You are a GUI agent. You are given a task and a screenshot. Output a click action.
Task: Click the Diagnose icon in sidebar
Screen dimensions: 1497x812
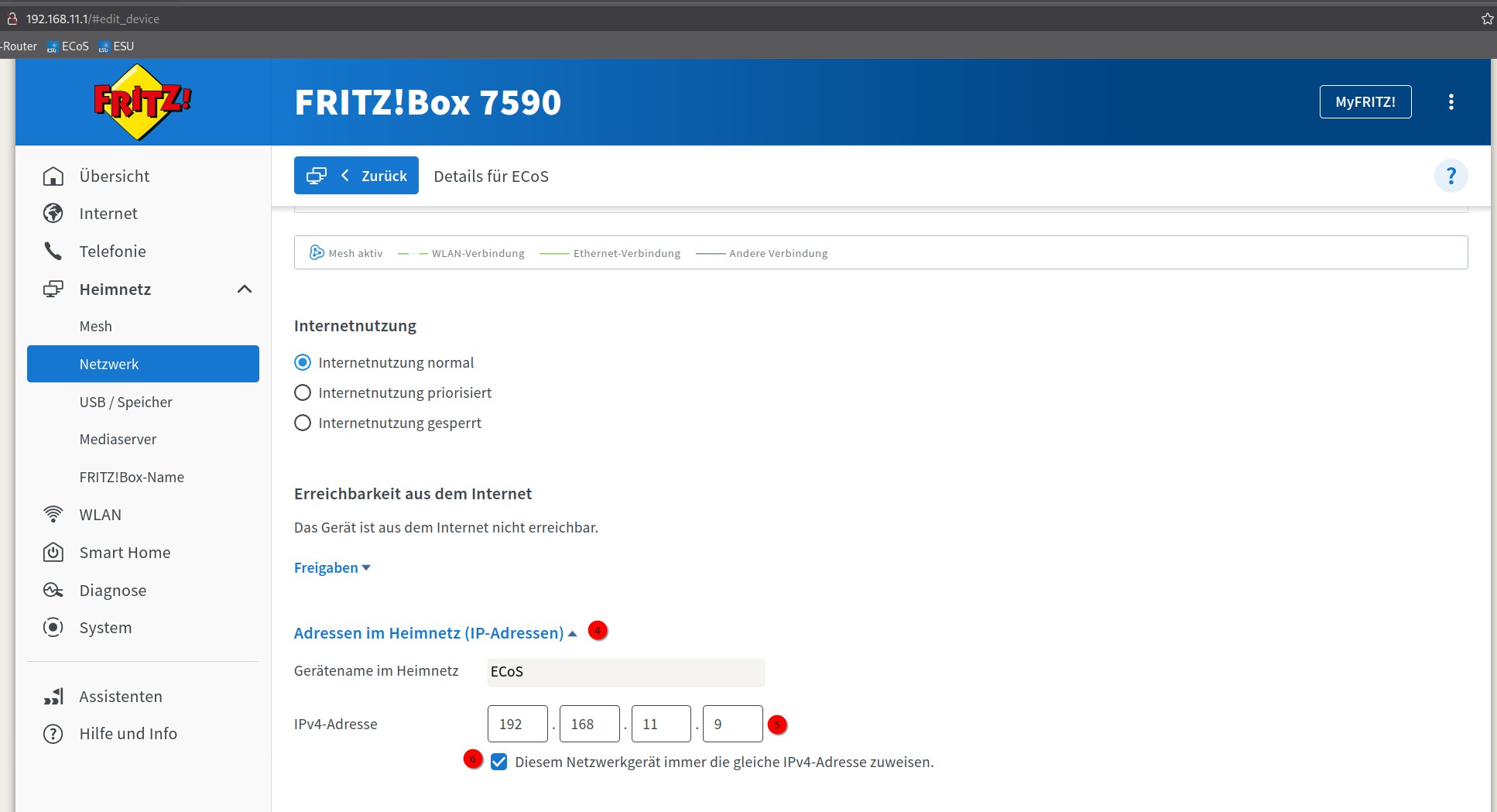click(x=53, y=591)
